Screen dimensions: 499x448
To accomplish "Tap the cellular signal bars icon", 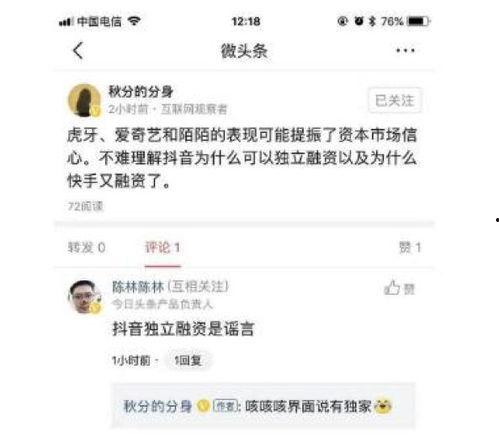I will point(66,22).
